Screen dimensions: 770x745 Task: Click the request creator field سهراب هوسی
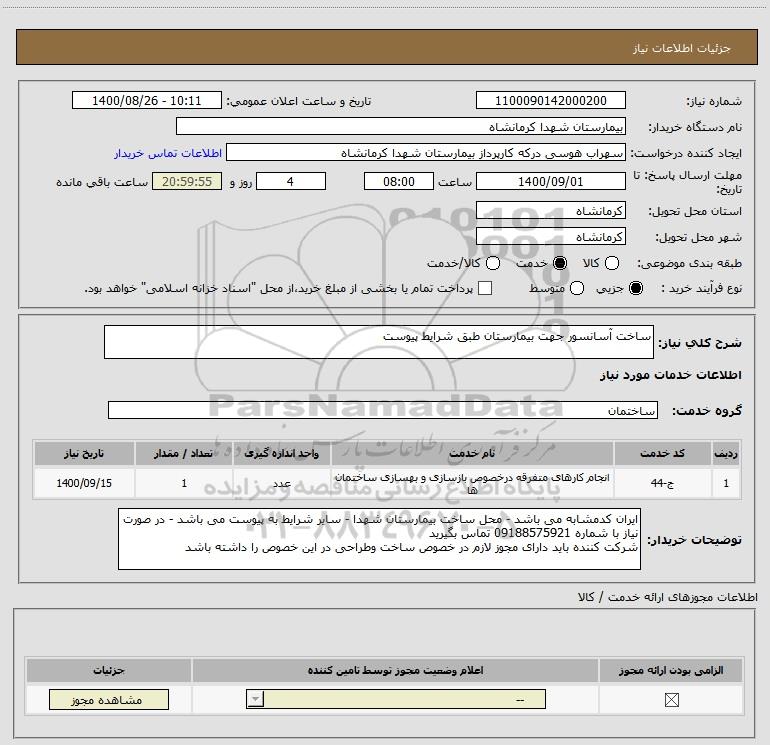[x=426, y=152]
